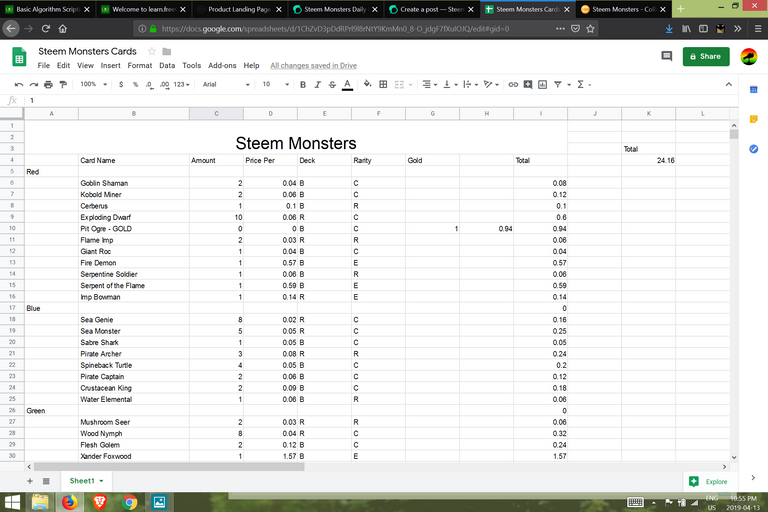Click the Undo icon in toolbar
Screen dimensions: 768x512
coord(19,85)
